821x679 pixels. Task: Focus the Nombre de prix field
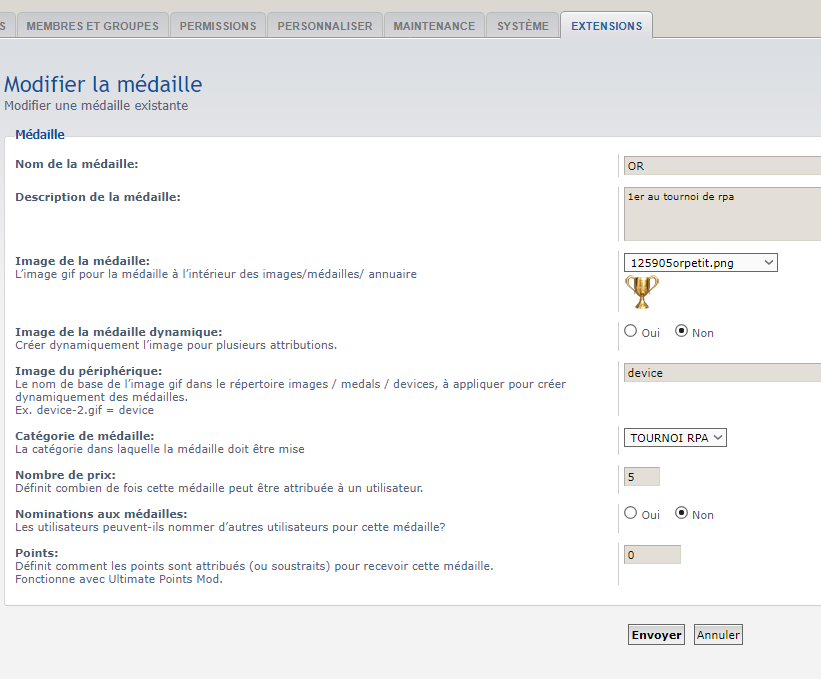(641, 477)
